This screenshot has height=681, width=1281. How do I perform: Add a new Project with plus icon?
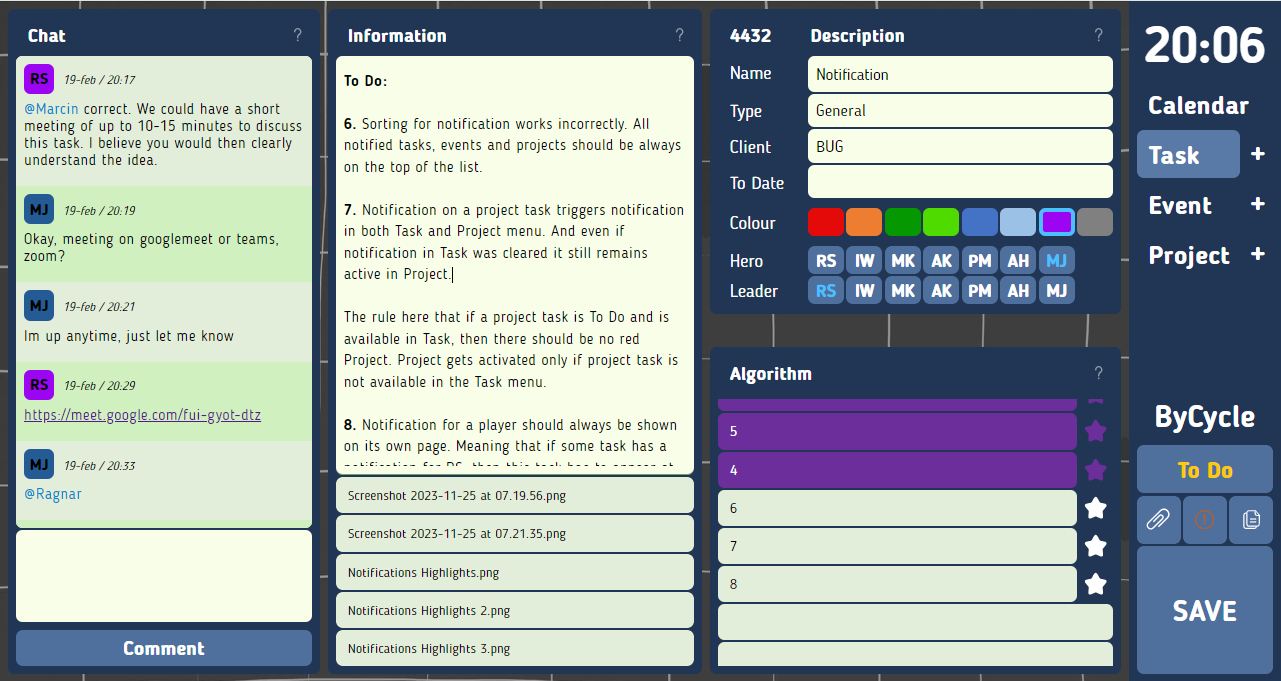pos(1258,254)
